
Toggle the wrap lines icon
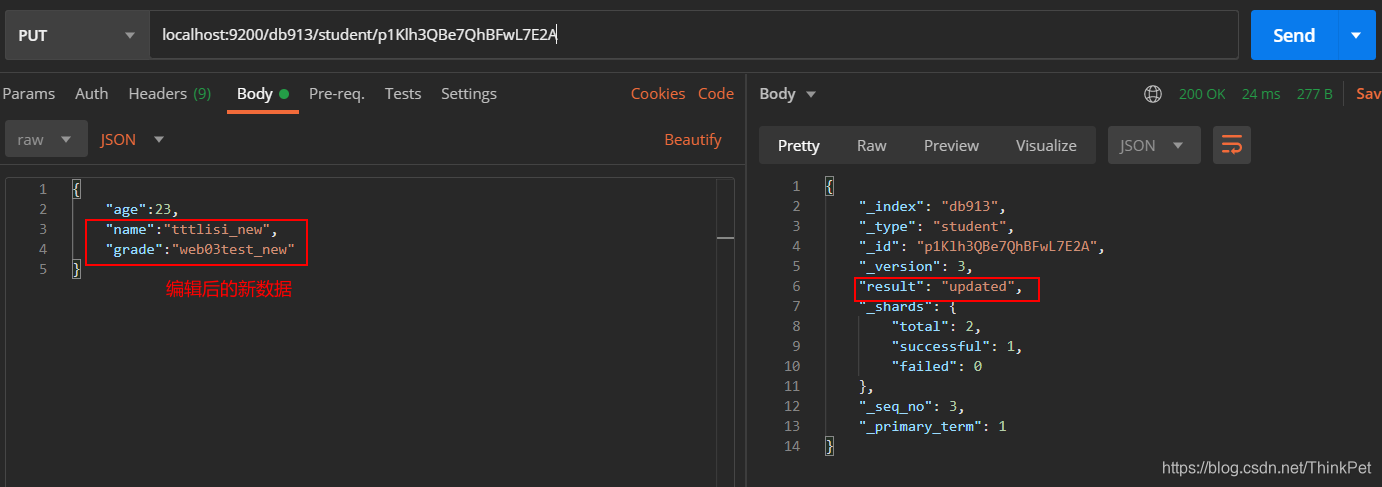(x=1232, y=145)
